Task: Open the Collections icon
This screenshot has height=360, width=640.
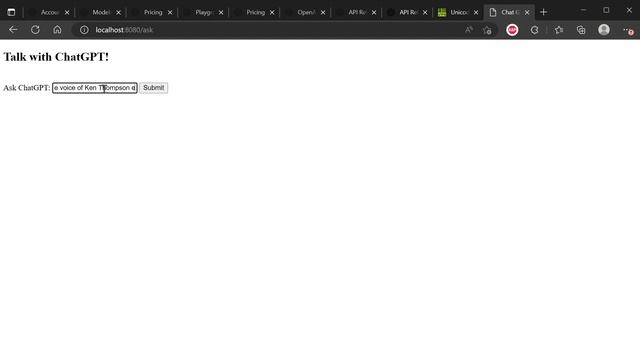Action: 581,30
